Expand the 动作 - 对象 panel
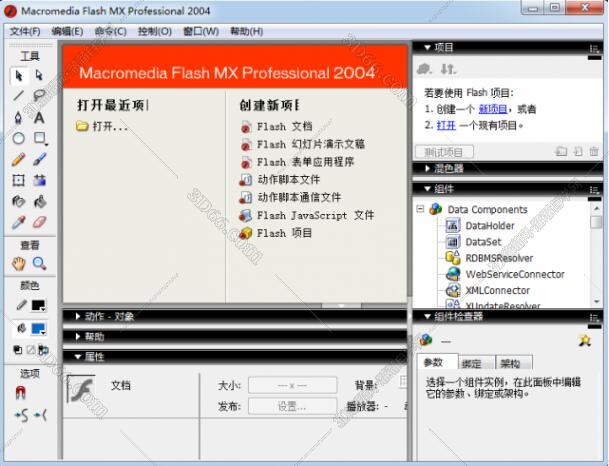 click(78, 316)
